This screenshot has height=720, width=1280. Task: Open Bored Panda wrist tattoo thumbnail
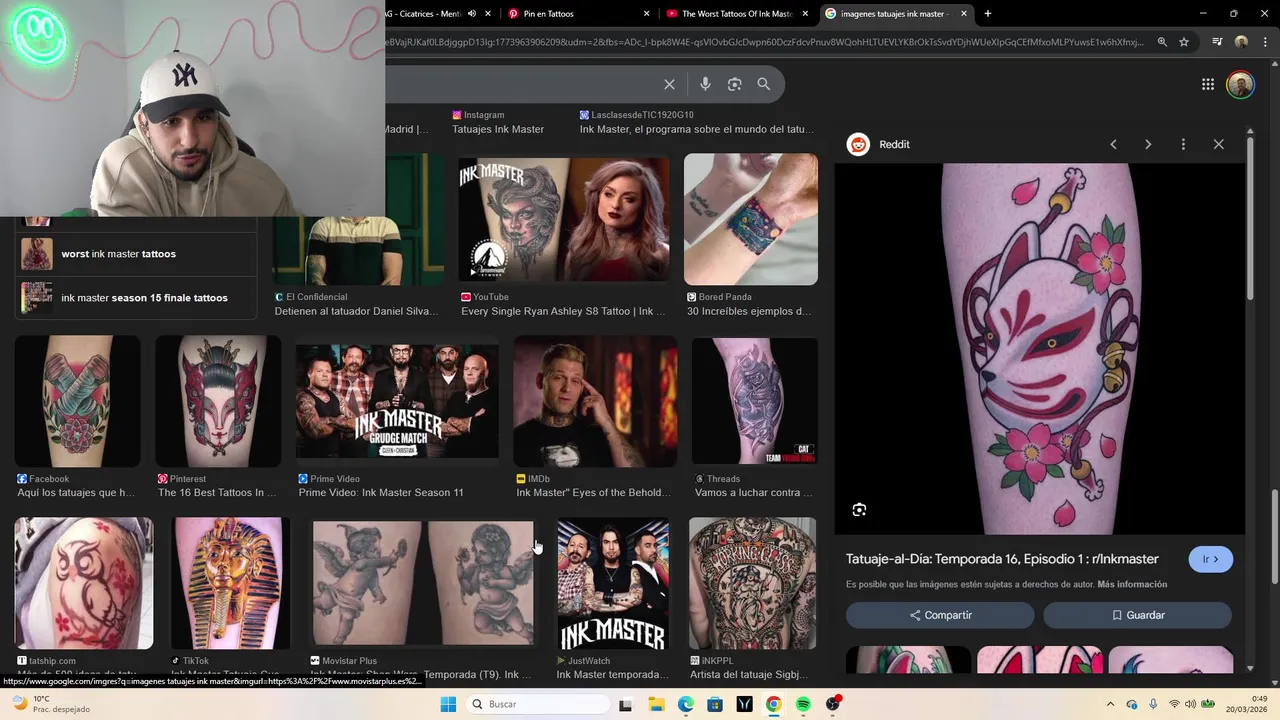click(x=751, y=219)
